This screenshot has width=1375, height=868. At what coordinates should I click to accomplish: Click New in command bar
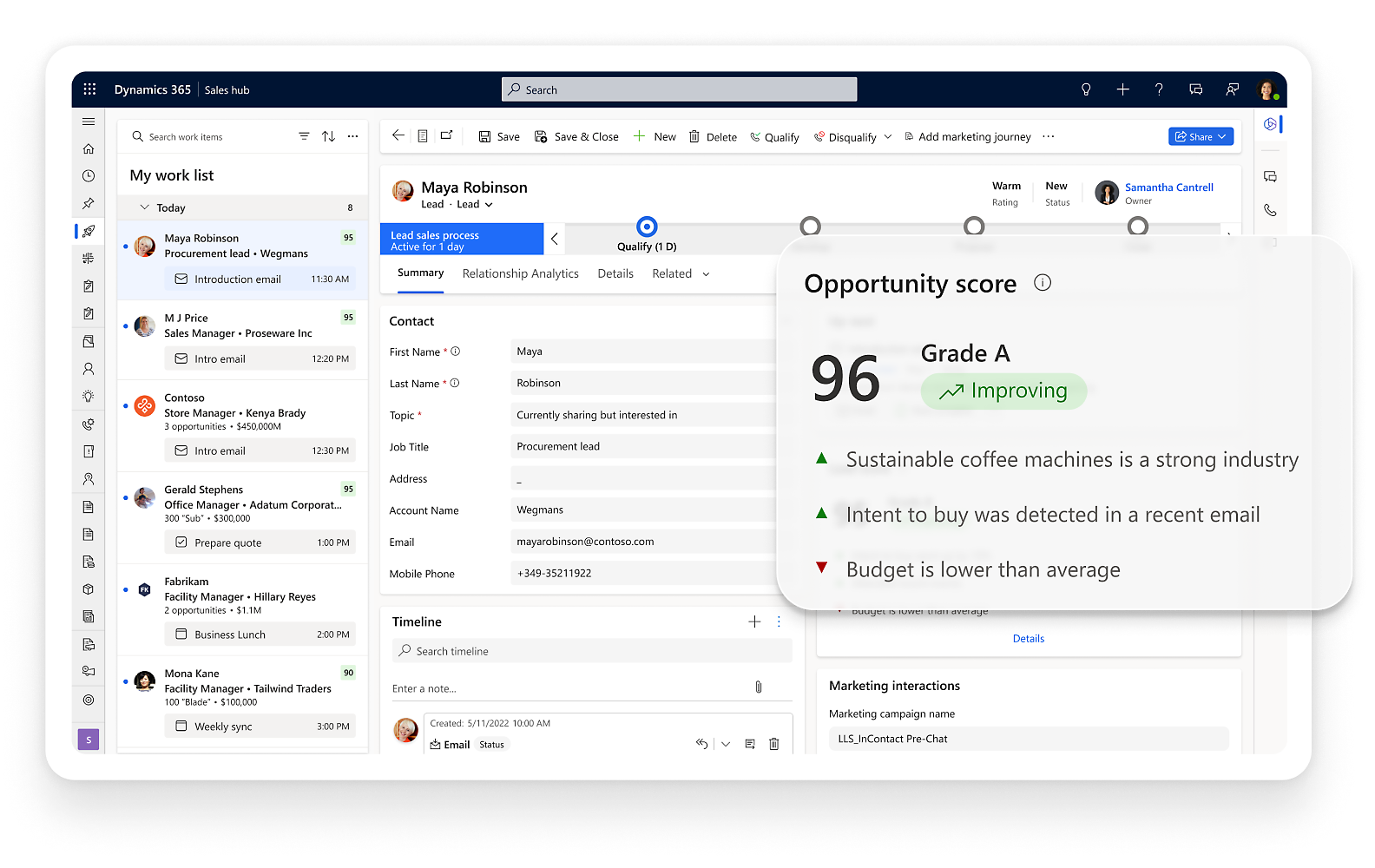click(x=655, y=136)
